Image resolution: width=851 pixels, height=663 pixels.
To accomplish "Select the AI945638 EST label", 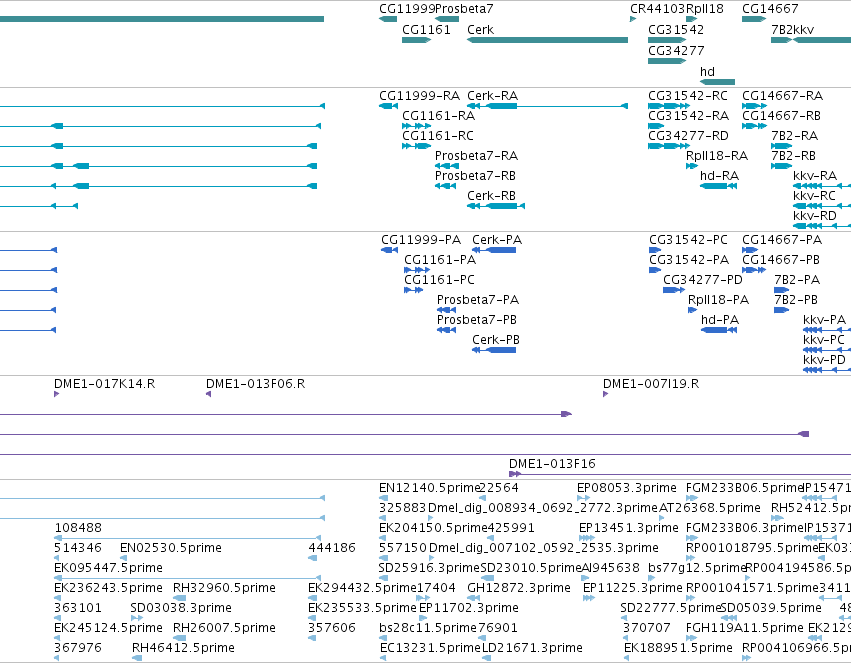I will tap(611, 568).
